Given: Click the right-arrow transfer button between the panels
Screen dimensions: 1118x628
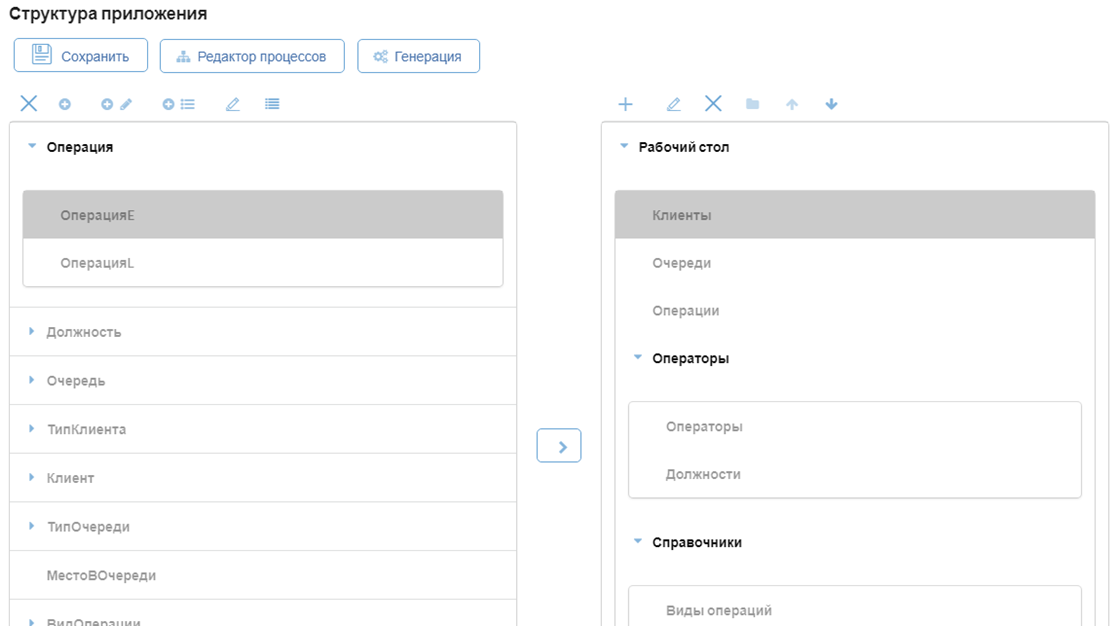Looking at the screenshot, I should point(559,446).
